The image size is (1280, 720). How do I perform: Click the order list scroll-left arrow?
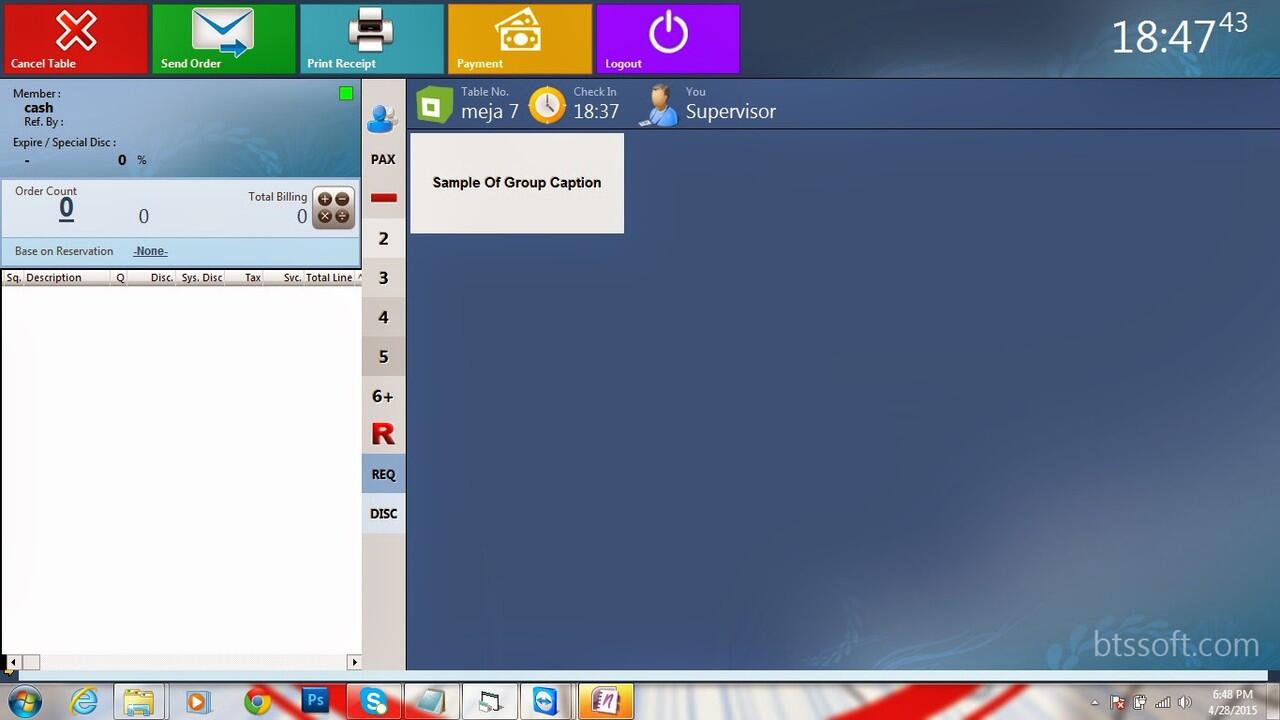point(13,662)
